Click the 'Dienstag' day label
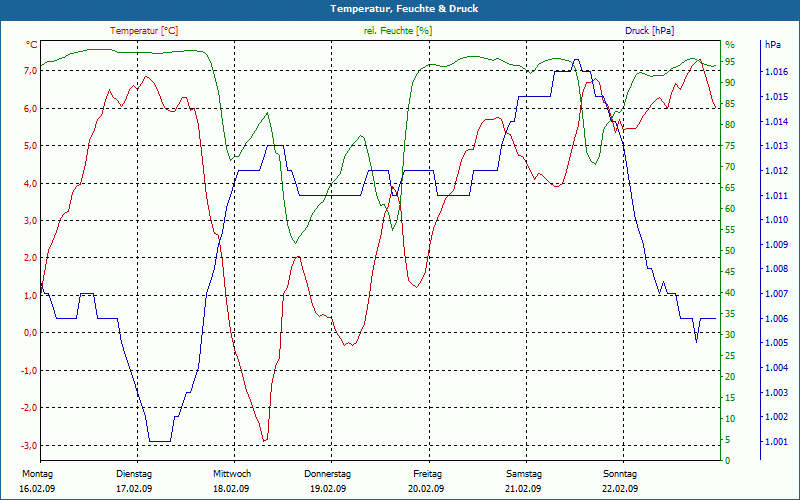This screenshot has height=500, width=800. [134, 474]
